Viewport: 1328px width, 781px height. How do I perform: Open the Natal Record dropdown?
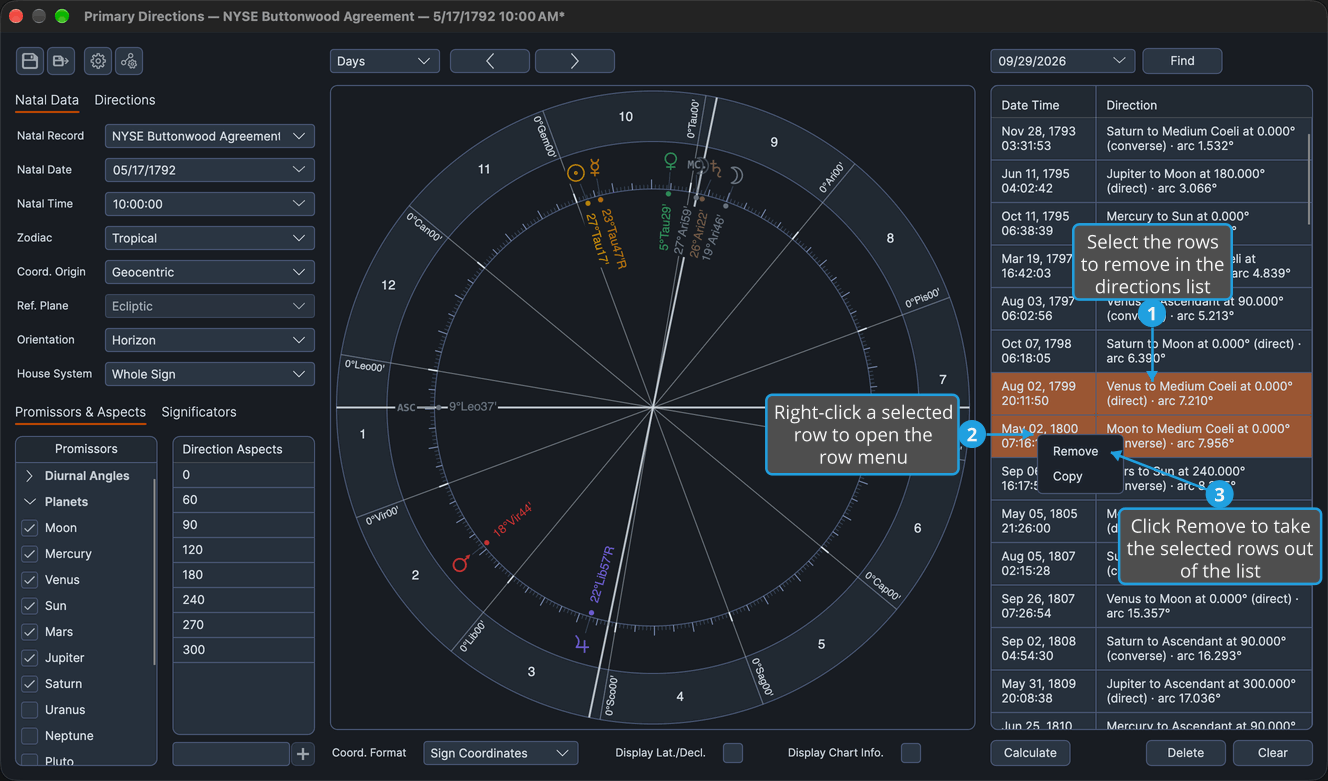[x=210, y=136]
